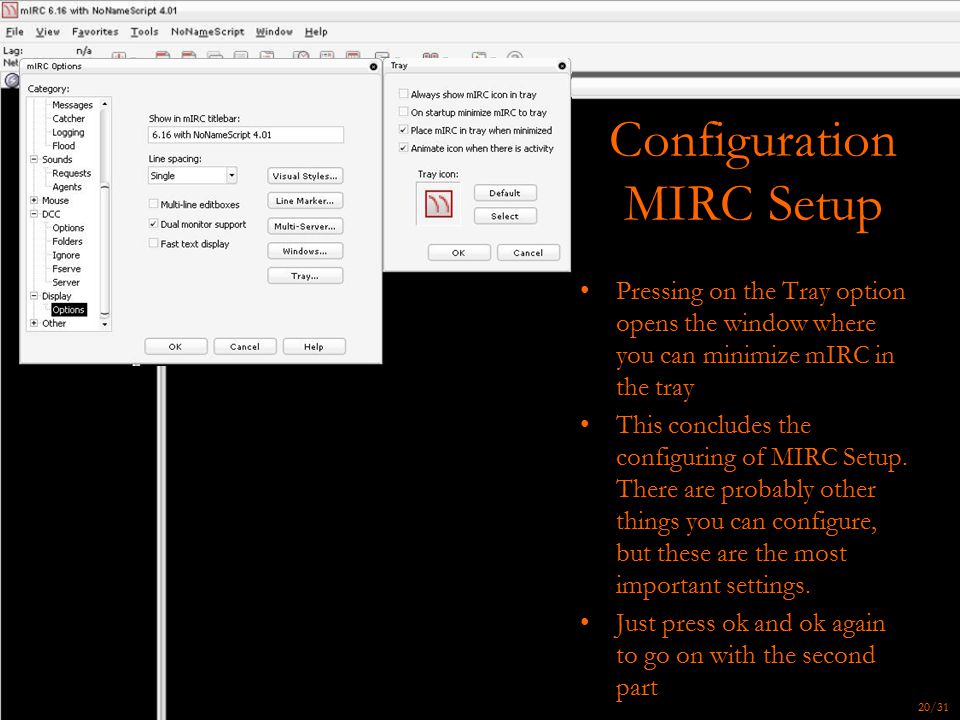
Task: Open the View menu
Action: (x=48, y=32)
